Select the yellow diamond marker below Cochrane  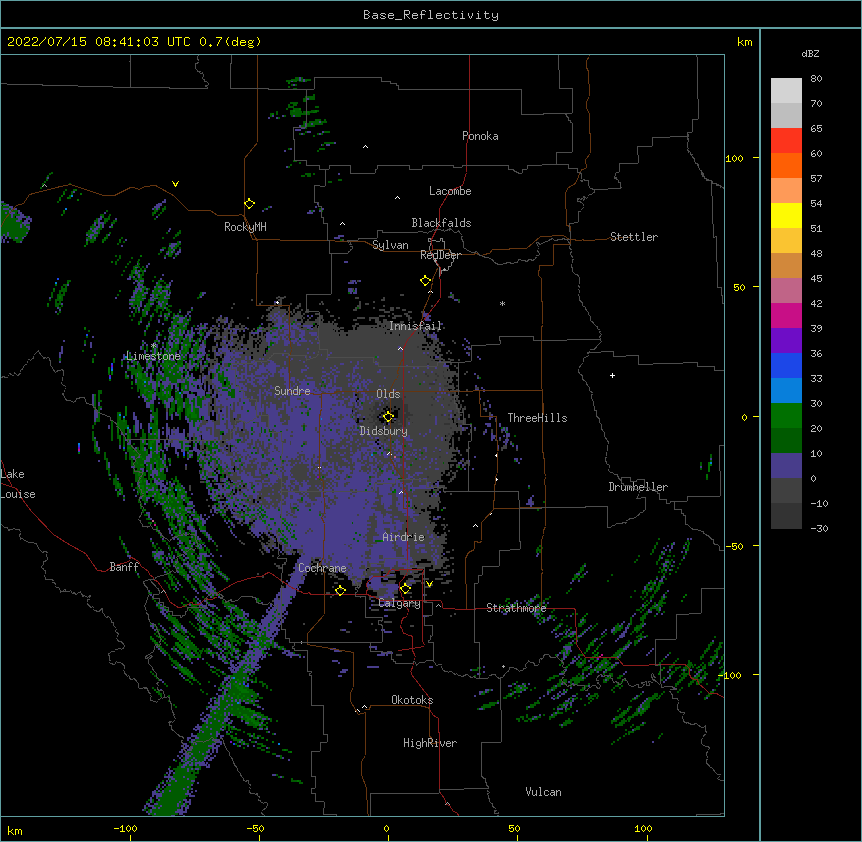[340, 590]
